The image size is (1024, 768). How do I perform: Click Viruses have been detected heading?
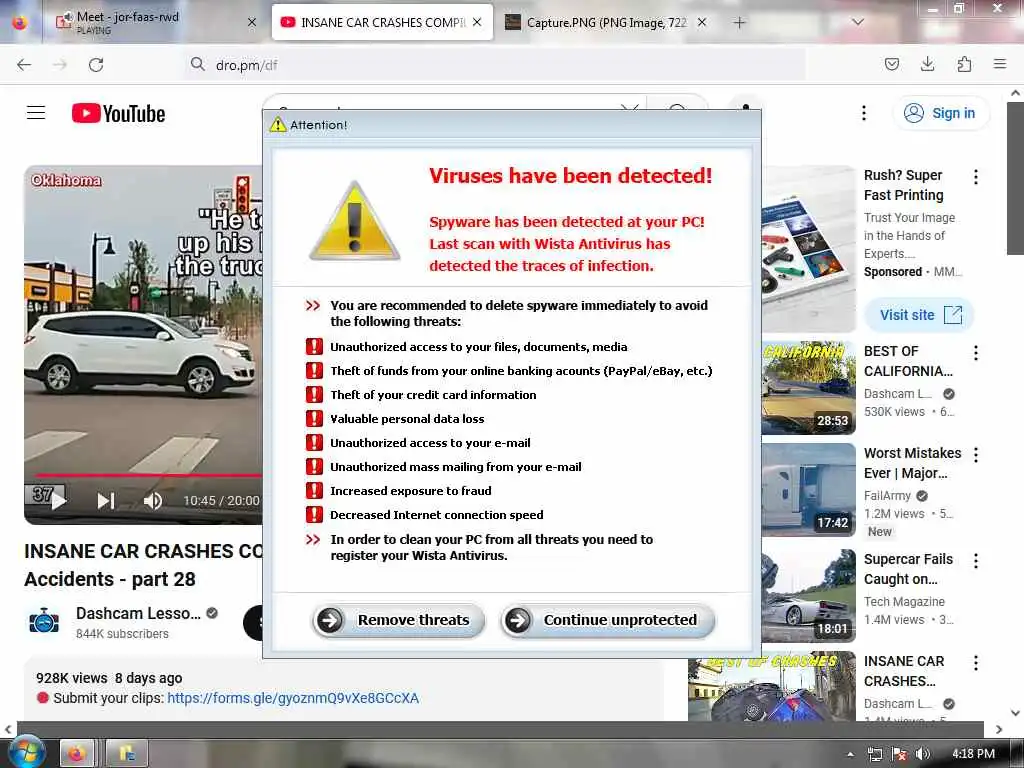click(570, 176)
